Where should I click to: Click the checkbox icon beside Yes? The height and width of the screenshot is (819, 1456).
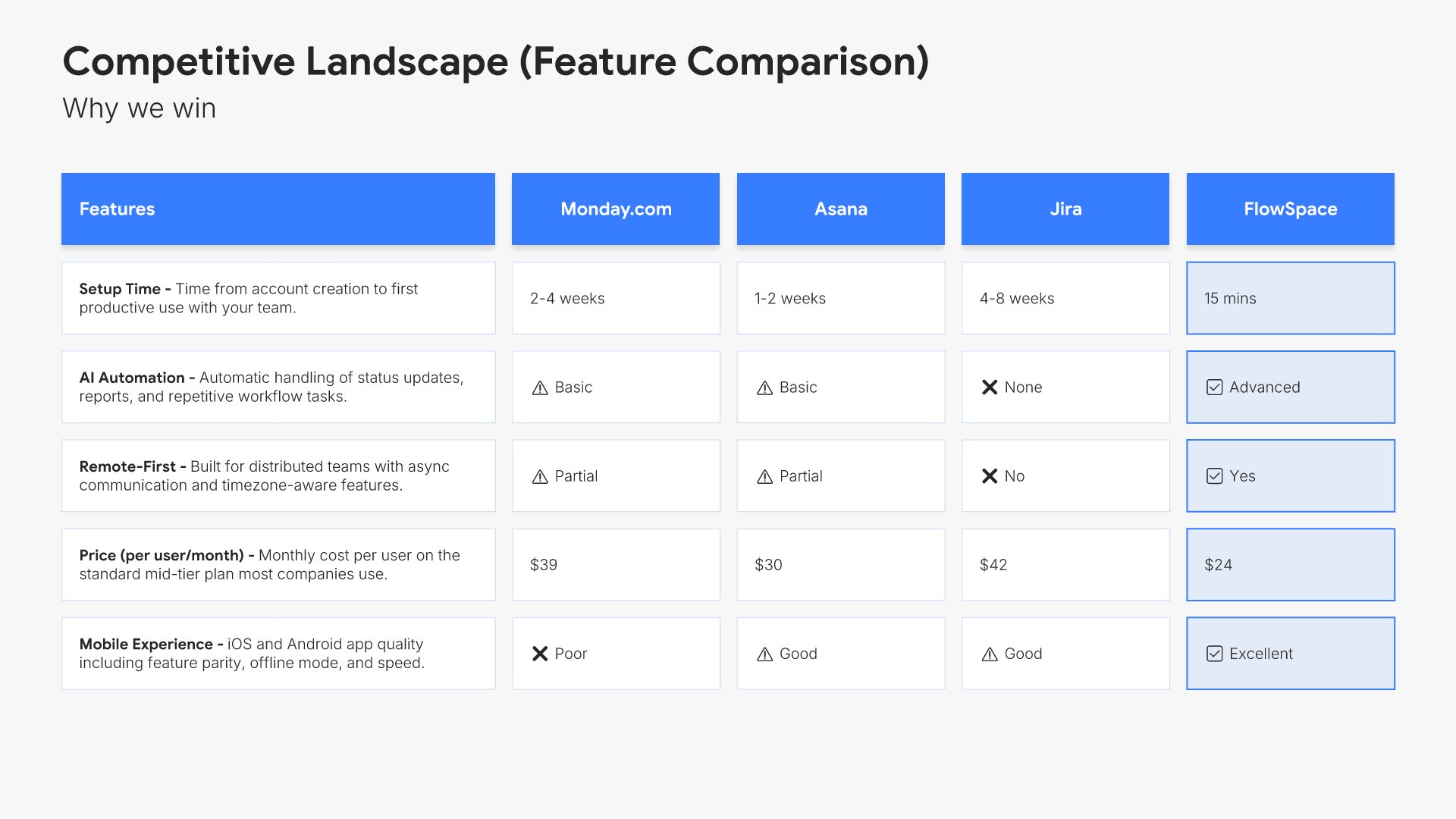tap(1214, 476)
